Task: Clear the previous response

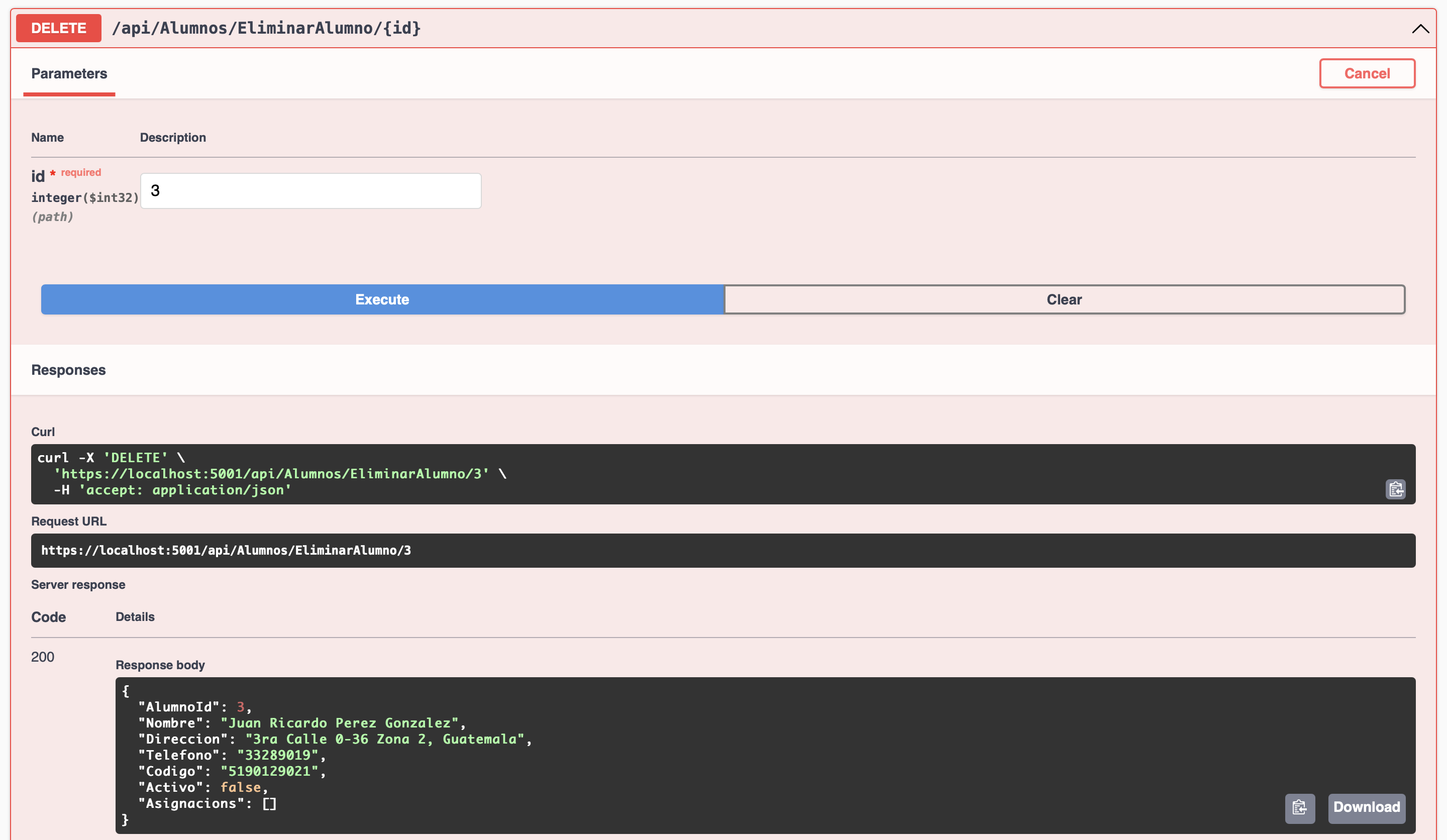Action: tap(1064, 299)
